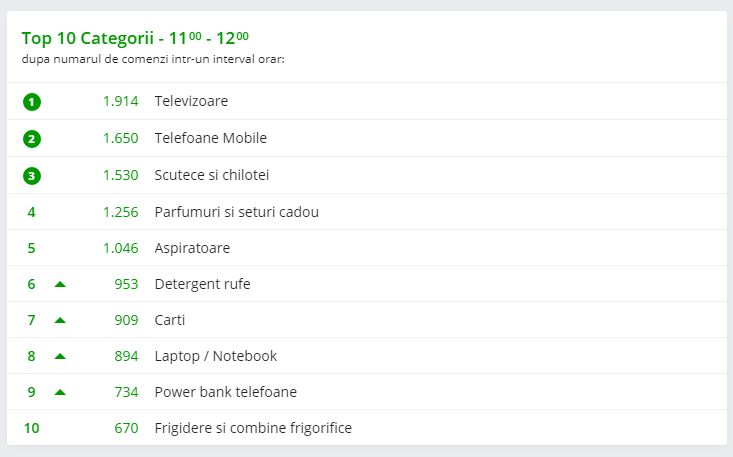733x457 pixels.
Task: Open the Laptop / Notebook category
Action: [x=216, y=356]
